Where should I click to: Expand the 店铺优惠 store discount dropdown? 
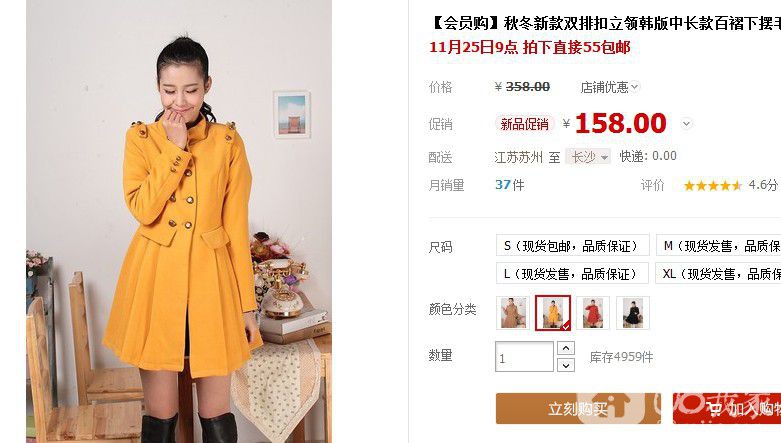point(609,87)
